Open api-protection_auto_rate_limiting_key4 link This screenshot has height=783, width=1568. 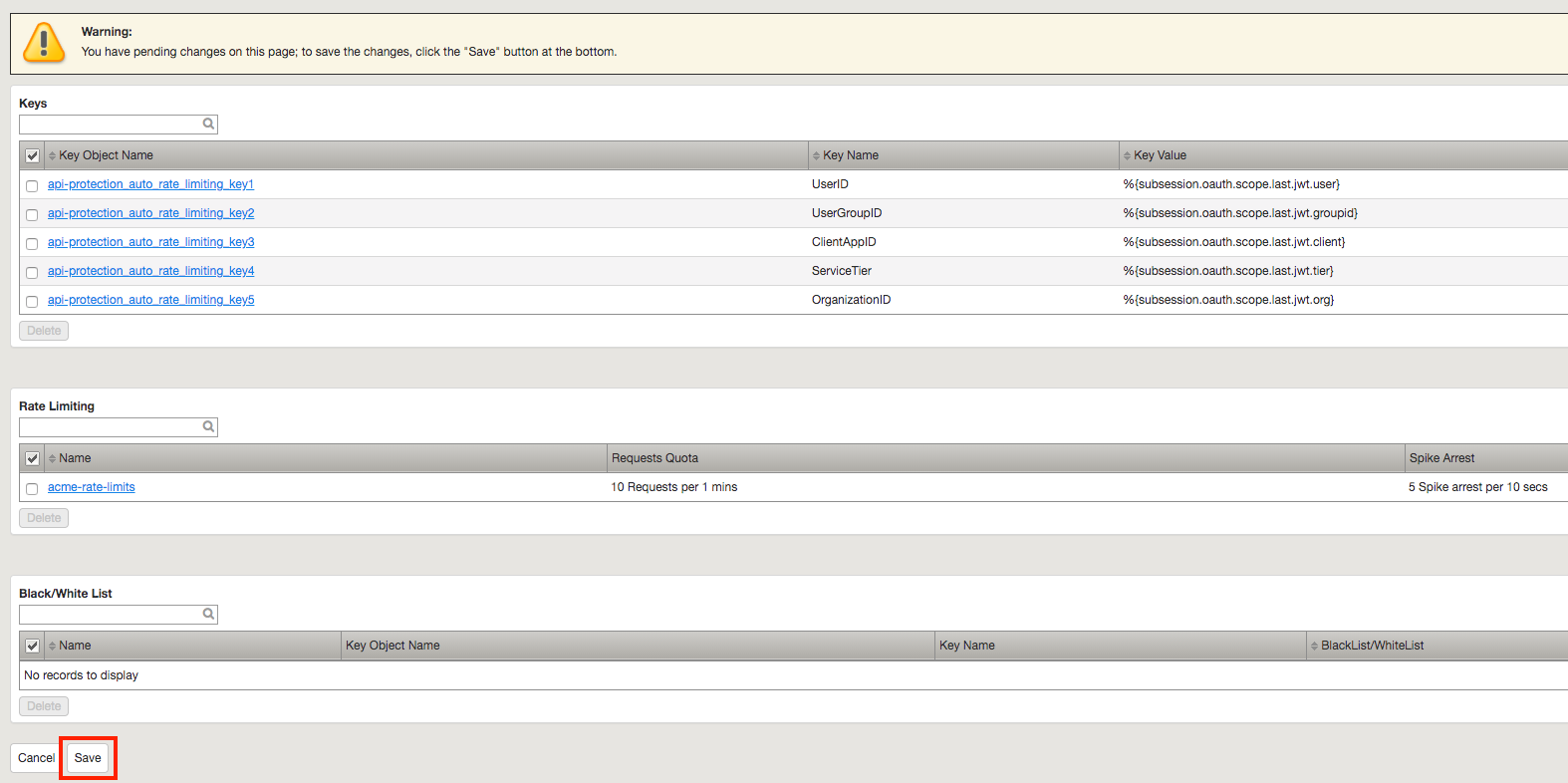[150, 271]
